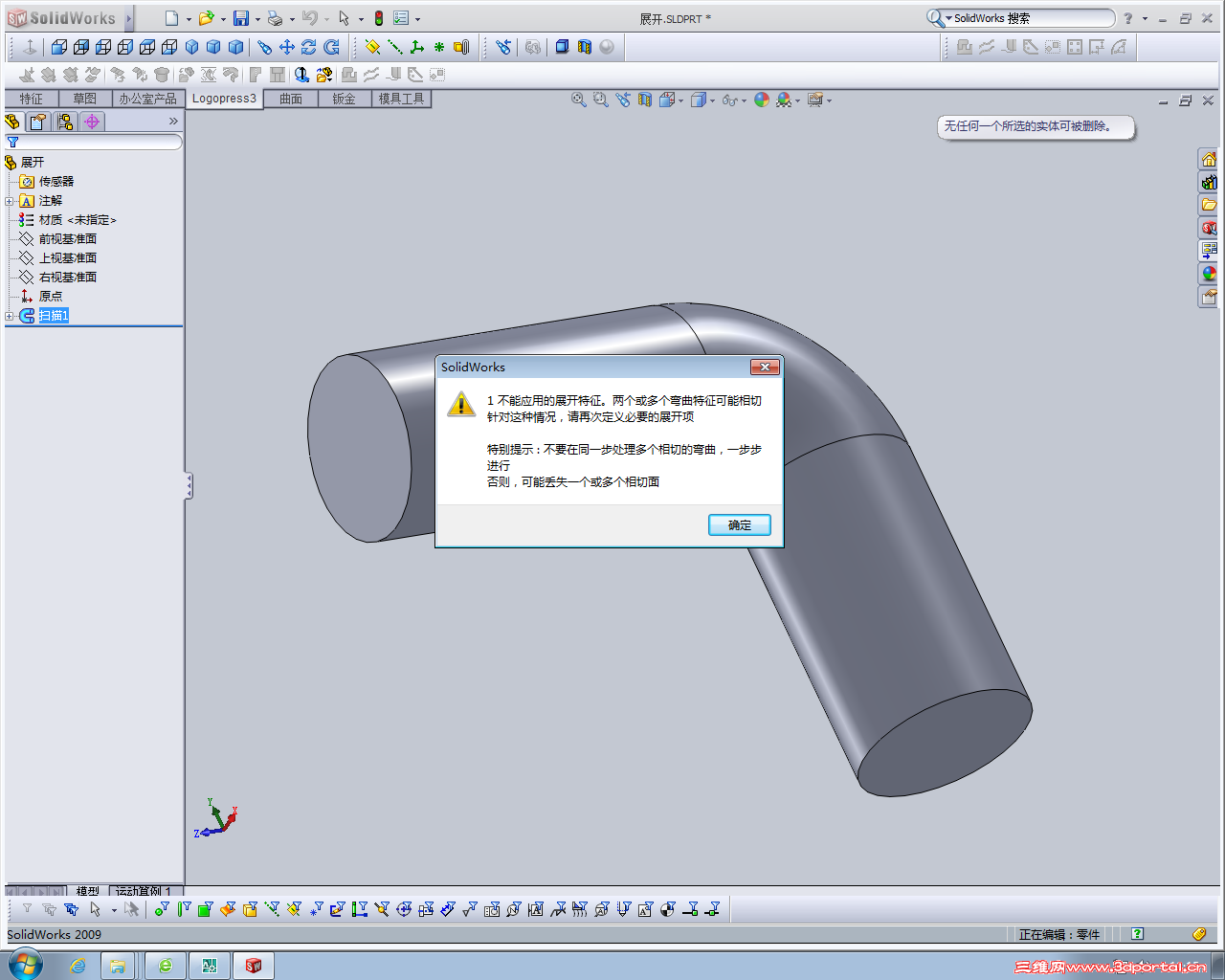Open File Explorer folder icon in task pane

coord(1209,205)
